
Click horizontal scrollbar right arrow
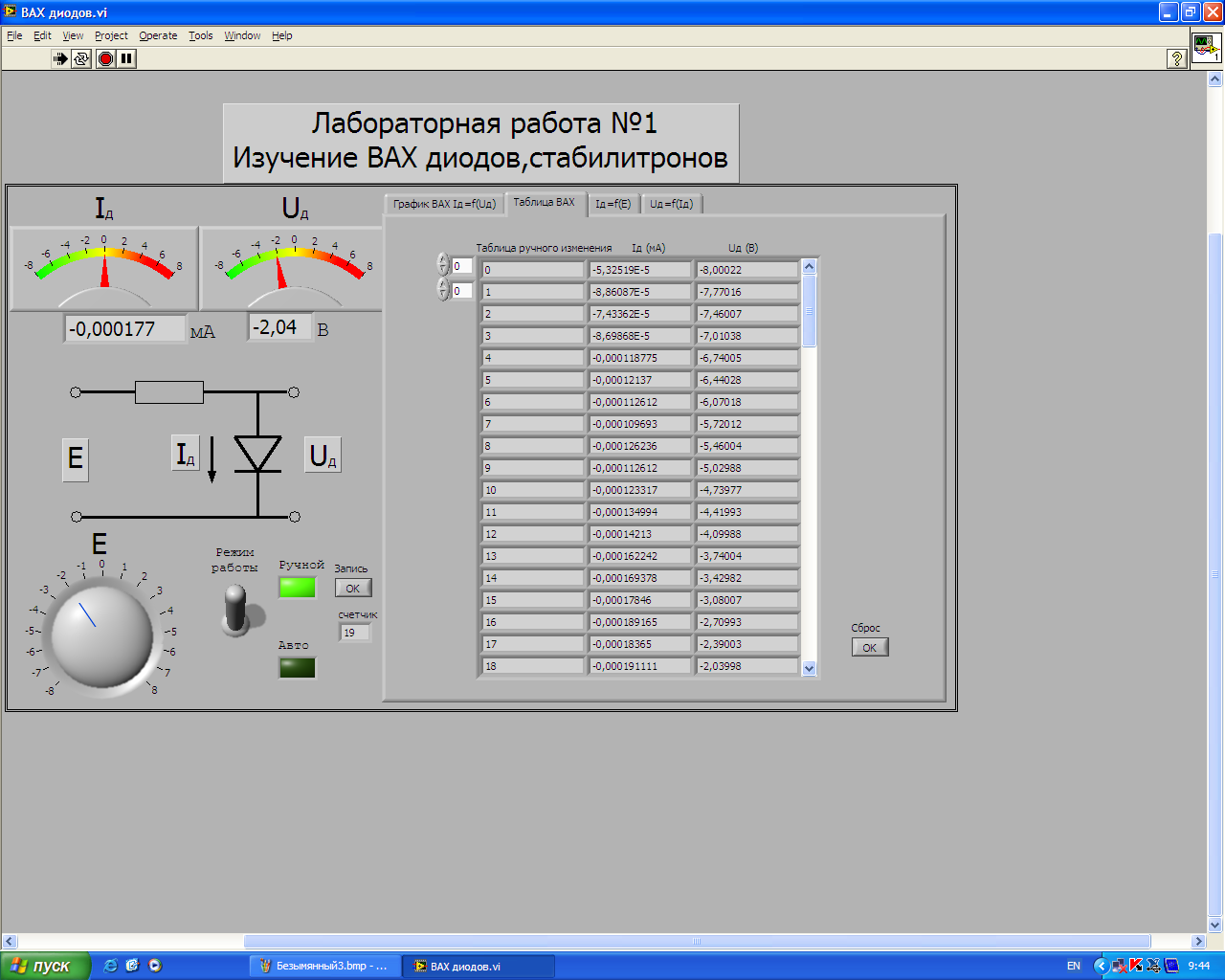click(1198, 941)
